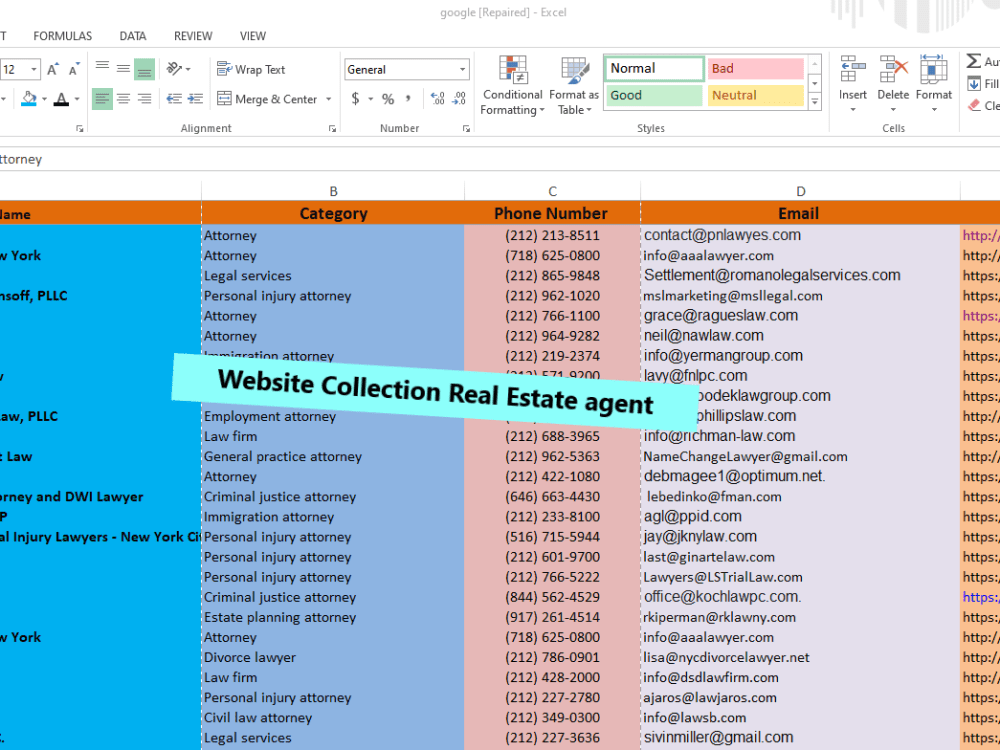Image resolution: width=1000 pixels, height=750 pixels.
Task: Open Conditional Formatting menu
Action: point(513,85)
